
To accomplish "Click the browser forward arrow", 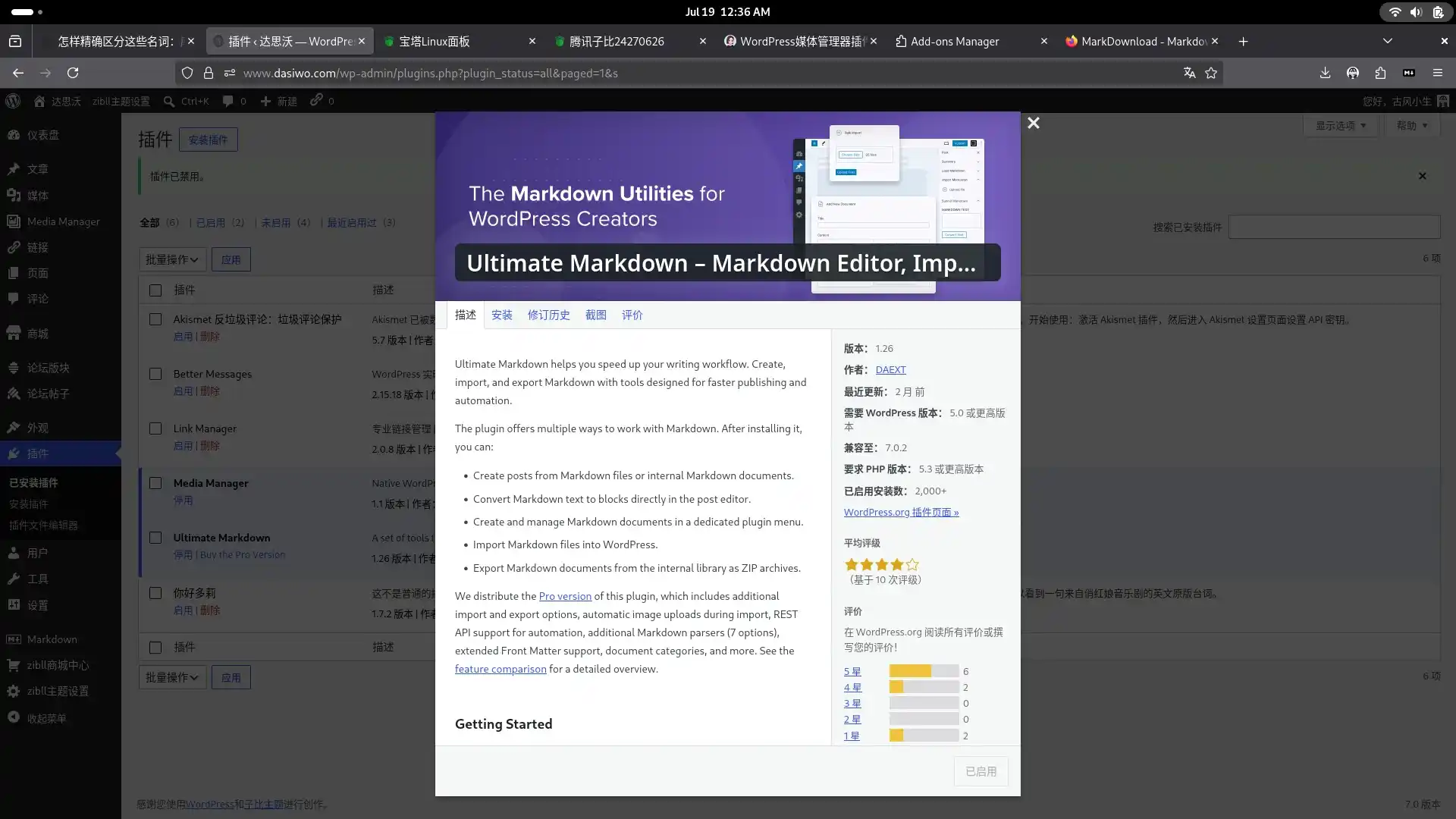I will [x=45, y=73].
